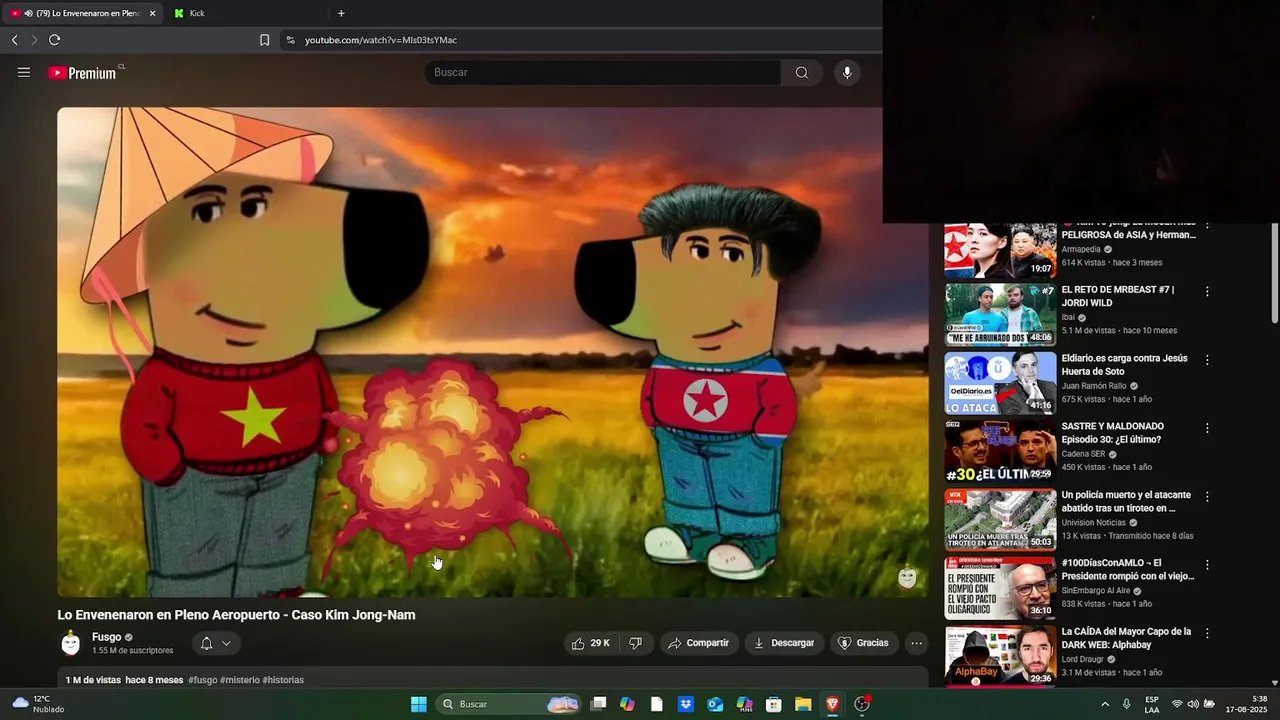Open the Fusgo channel name link
This screenshot has width=1280, height=720.
(x=106, y=637)
